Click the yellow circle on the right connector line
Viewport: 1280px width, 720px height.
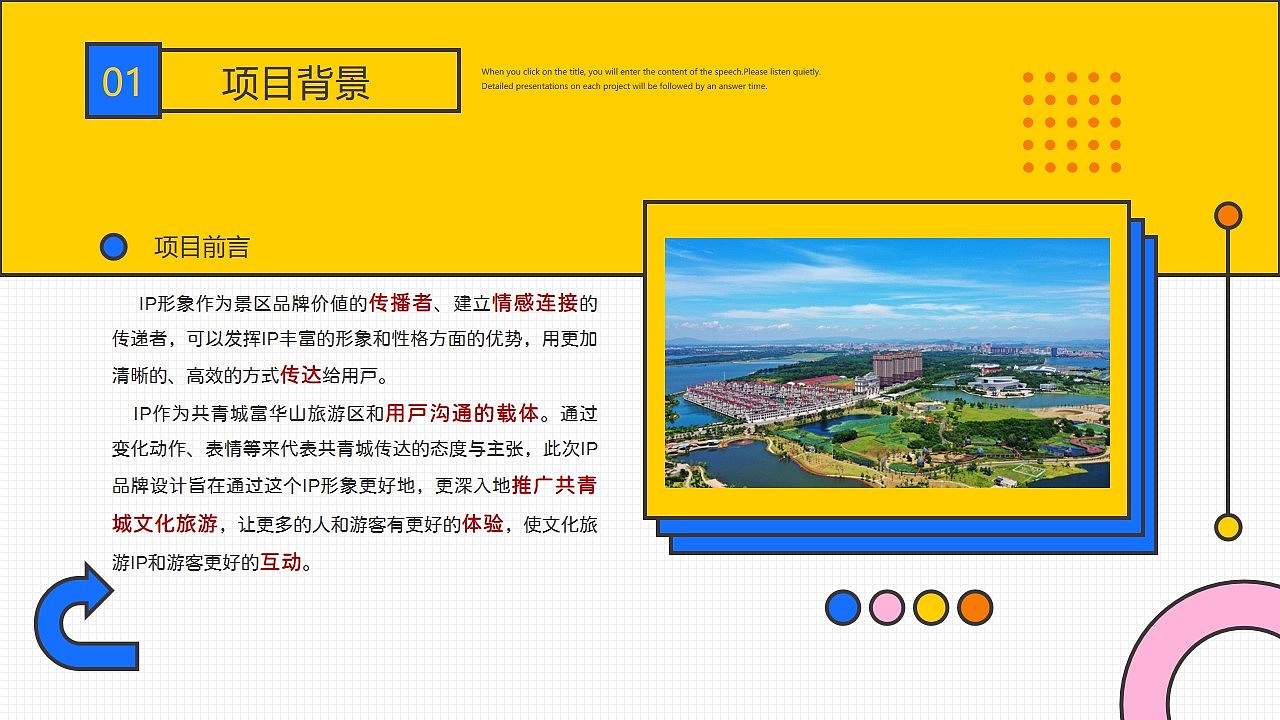pyautogui.click(x=1228, y=527)
